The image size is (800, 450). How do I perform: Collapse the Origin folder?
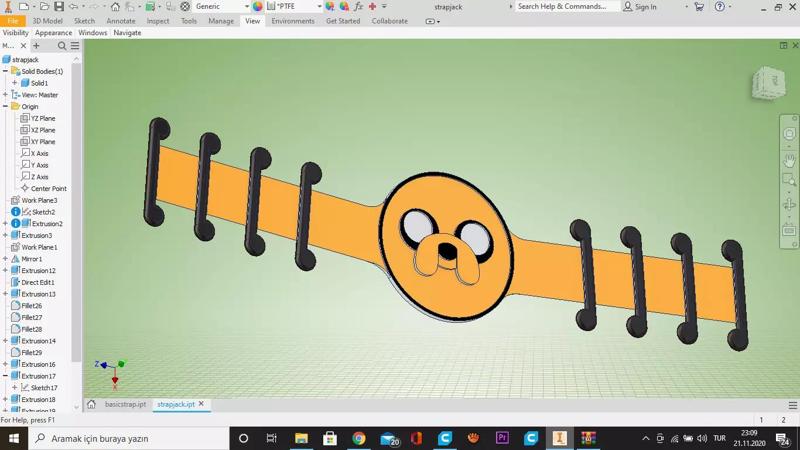(5, 107)
